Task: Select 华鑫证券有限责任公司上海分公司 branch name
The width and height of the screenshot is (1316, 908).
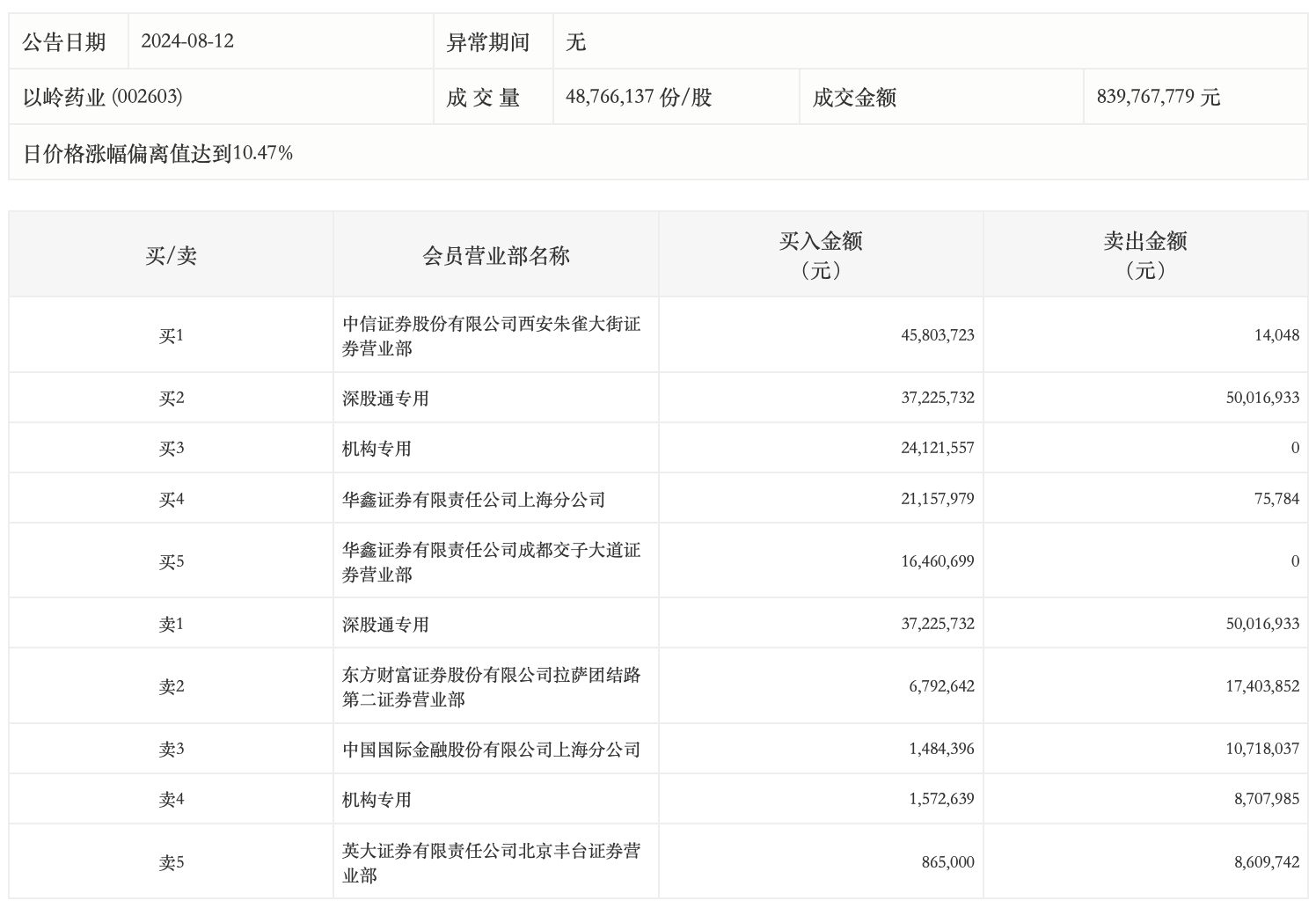Action: pos(473,500)
